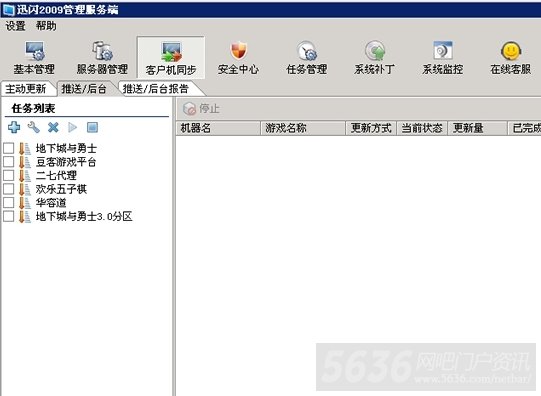Open 任务管理 toolbar section

tap(307, 58)
